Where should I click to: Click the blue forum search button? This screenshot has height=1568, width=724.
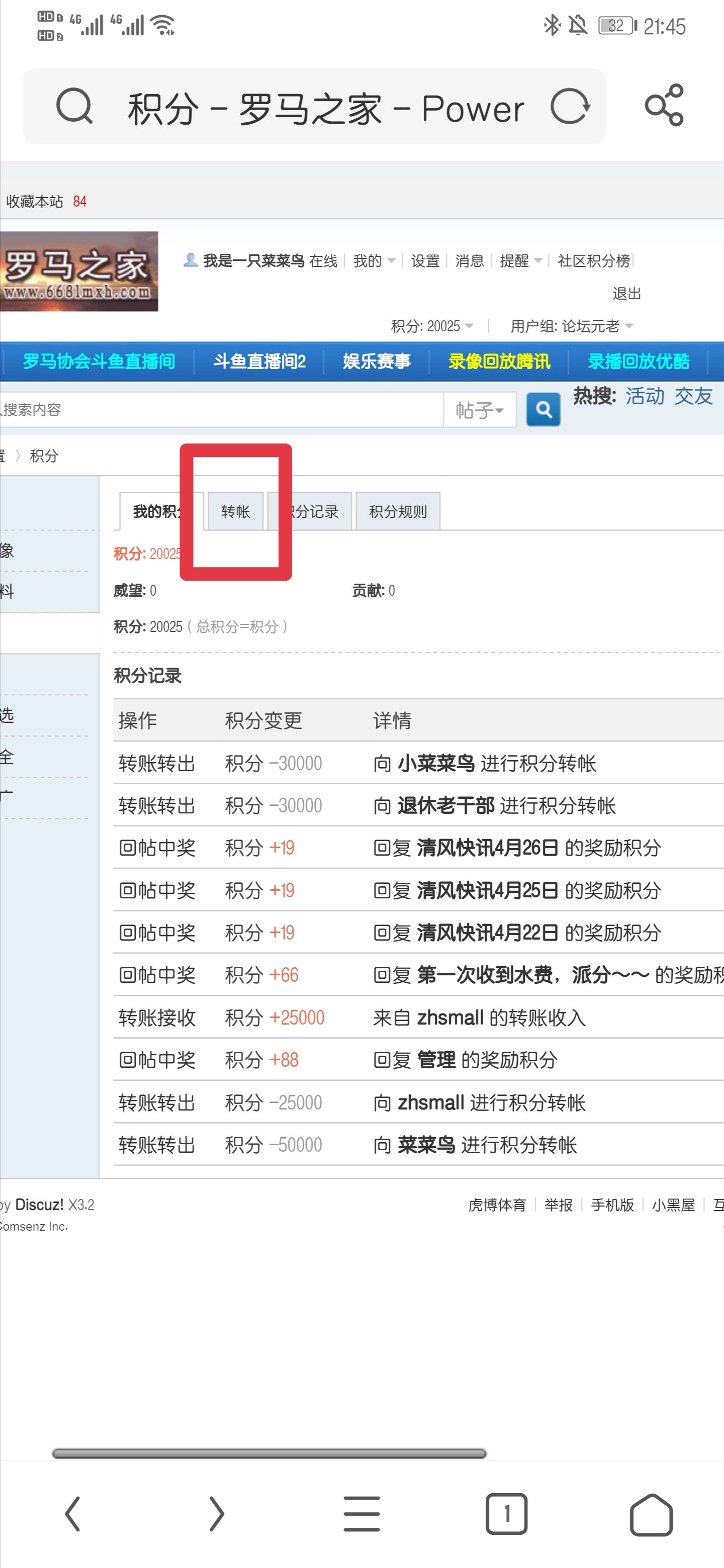[x=543, y=410]
